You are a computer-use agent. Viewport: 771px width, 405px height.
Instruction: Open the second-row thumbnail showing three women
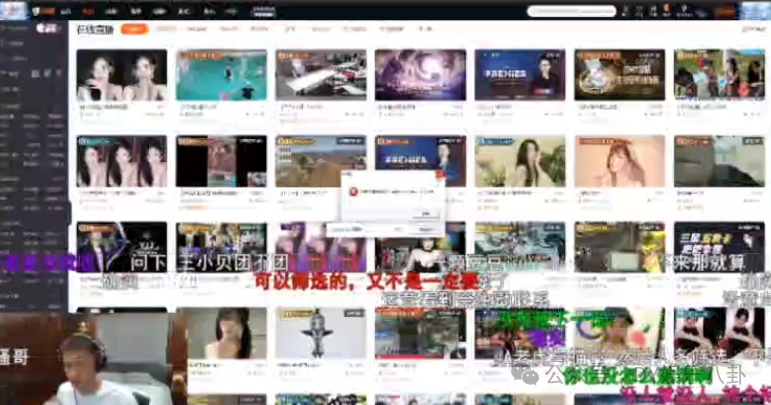(x=121, y=161)
